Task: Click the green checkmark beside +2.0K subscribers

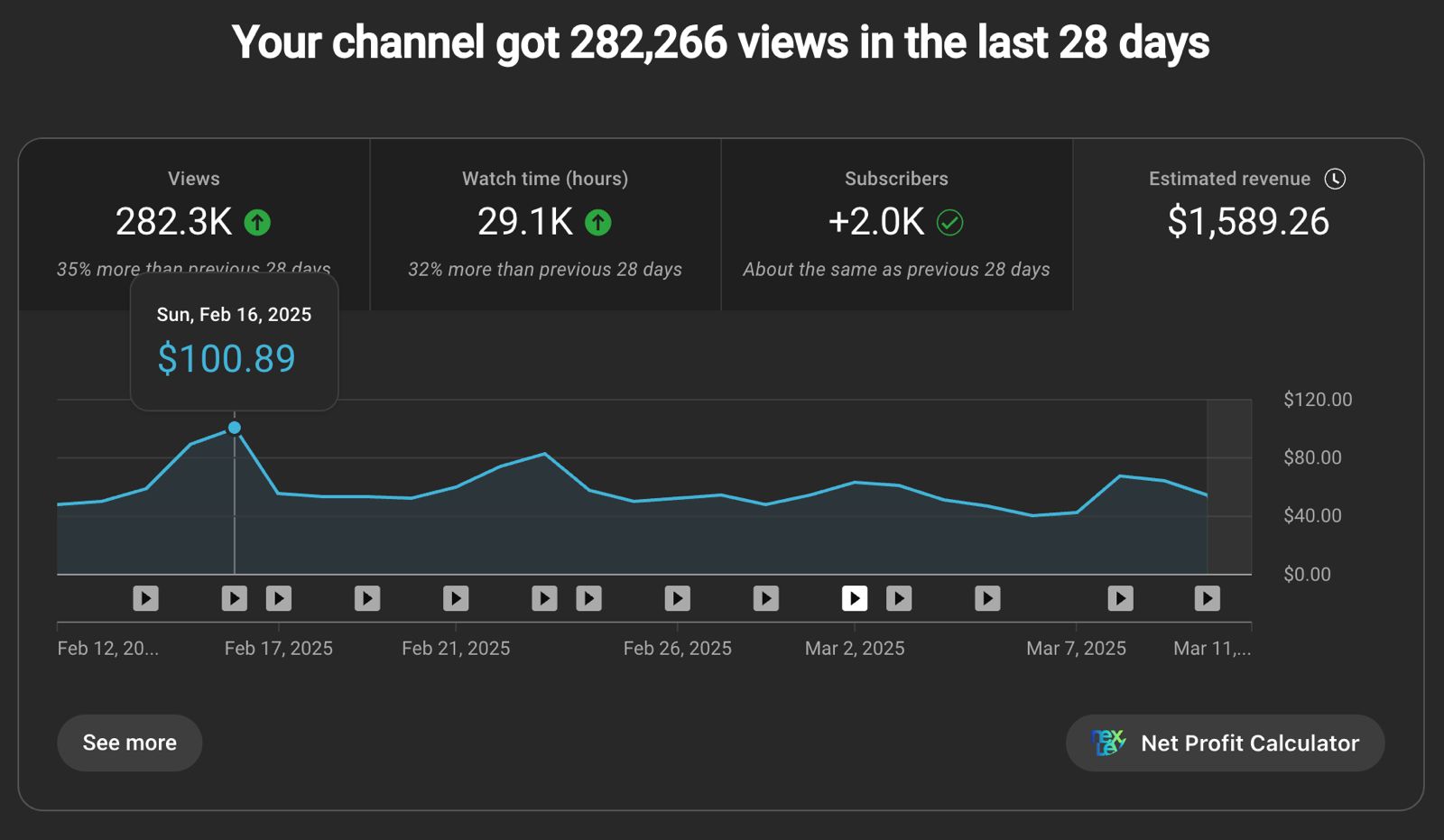Action: point(949,222)
